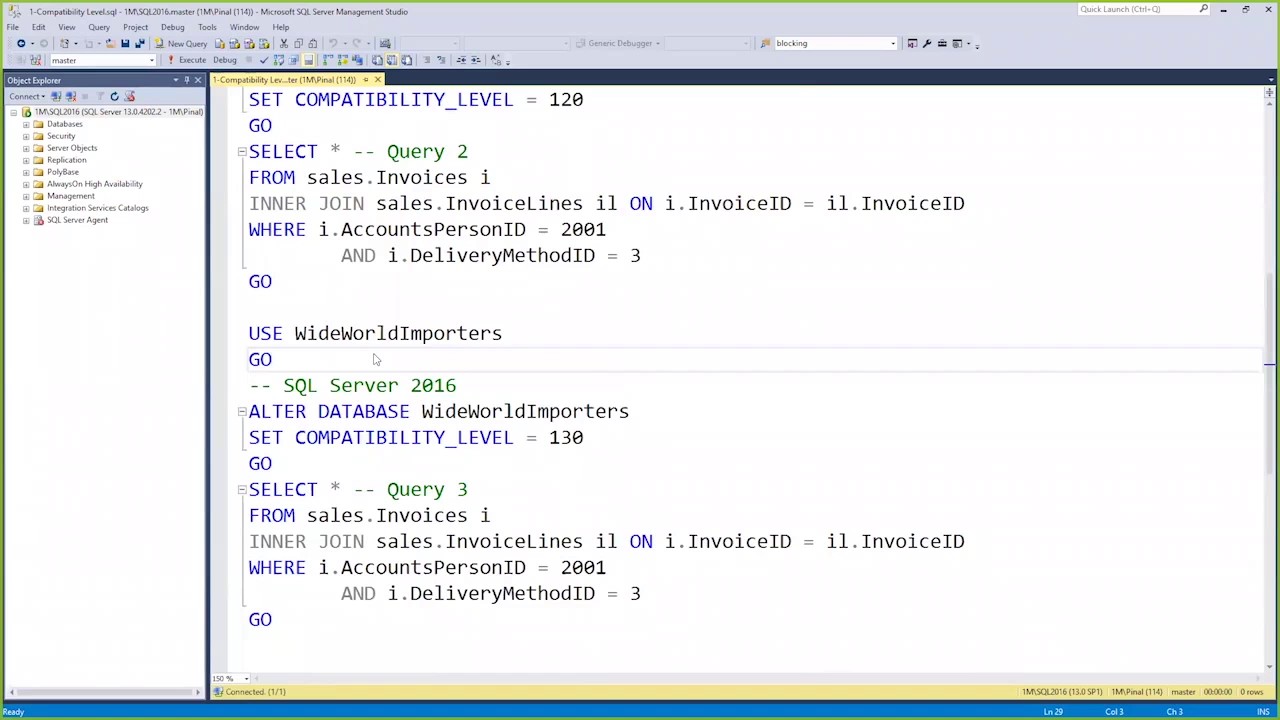Click the Decrease Indent icon
1280x720 pixels.
(x=461, y=60)
